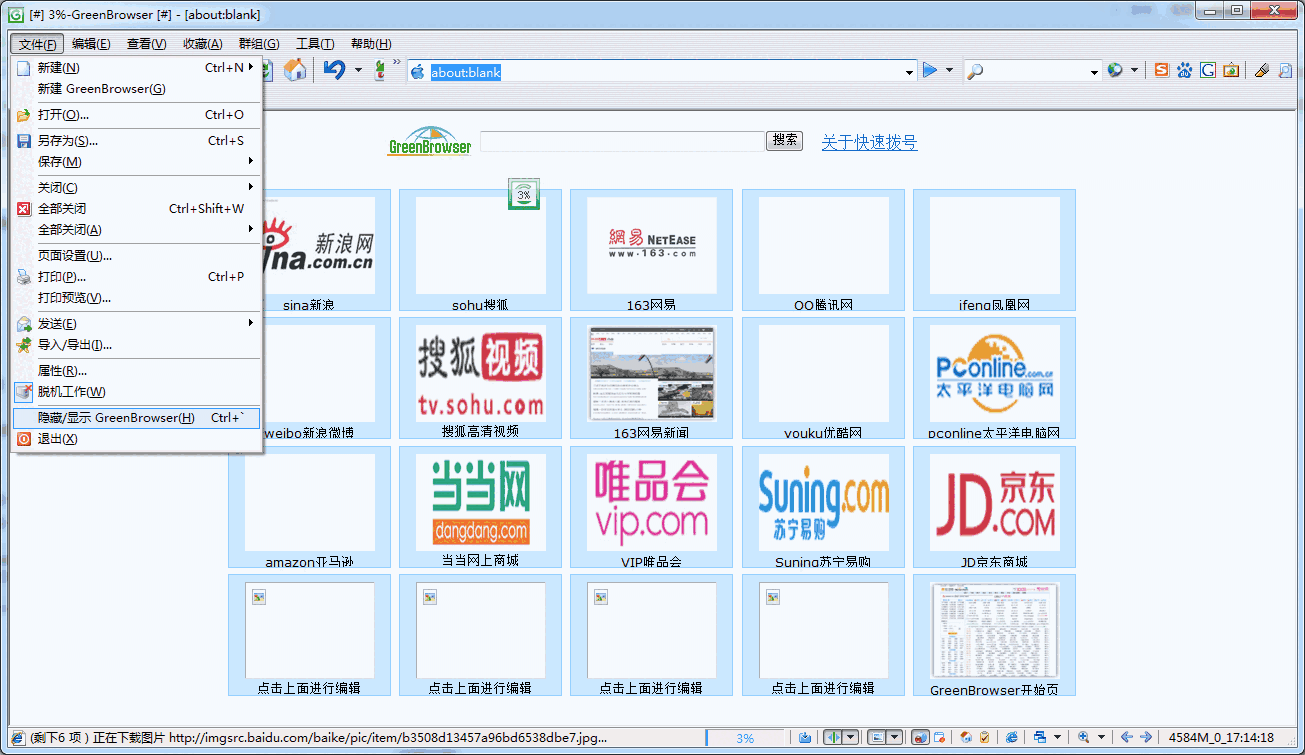Click the zoom magnifier icon in status bar
The image size is (1305, 755).
tap(1083, 738)
